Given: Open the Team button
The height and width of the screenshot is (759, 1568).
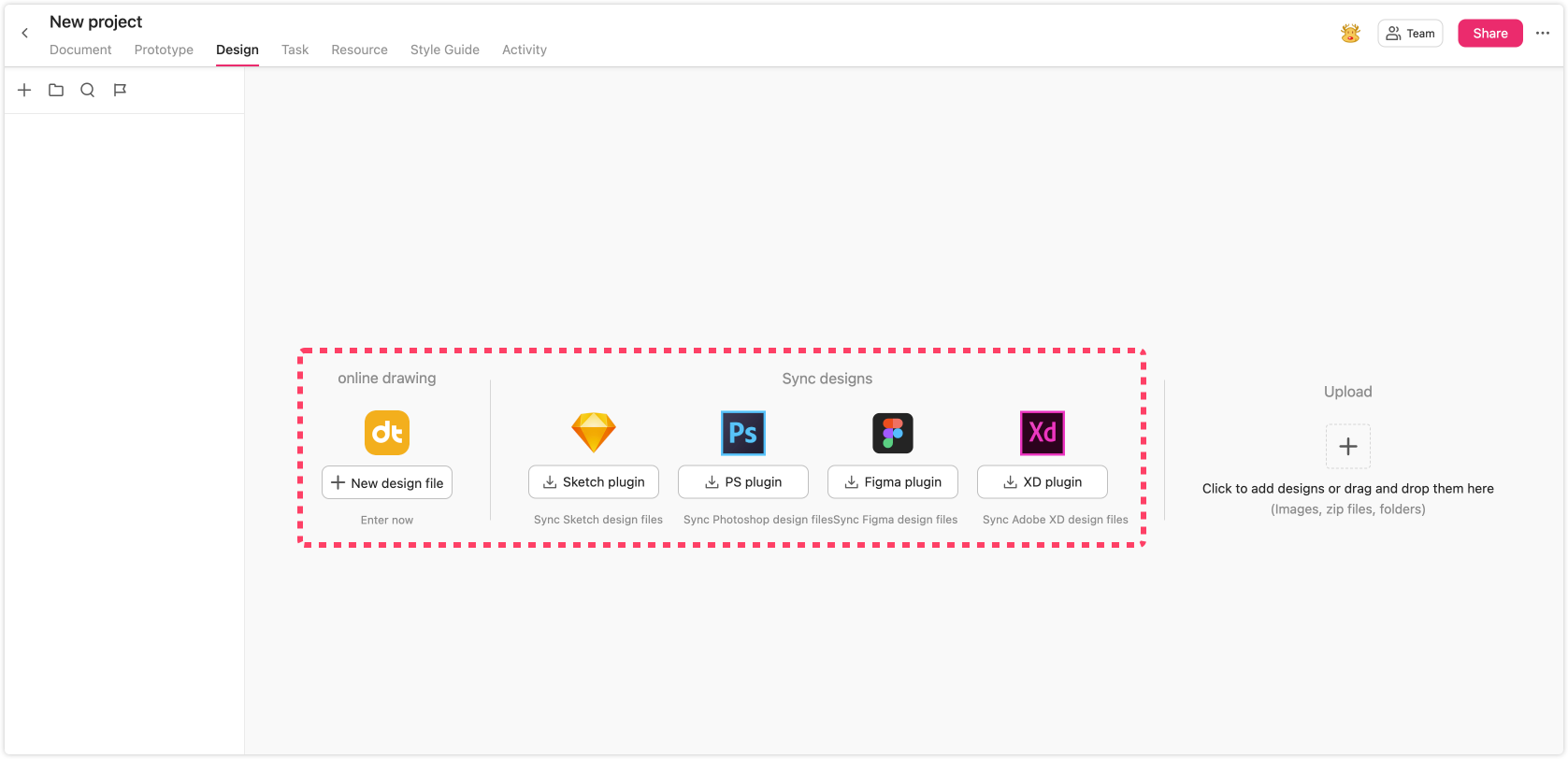Looking at the screenshot, I should (x=1410, y=33).
